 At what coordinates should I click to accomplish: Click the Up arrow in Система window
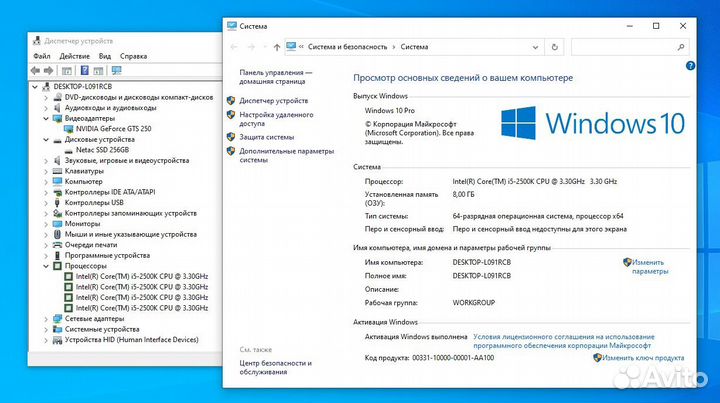[x=276, y=47]
